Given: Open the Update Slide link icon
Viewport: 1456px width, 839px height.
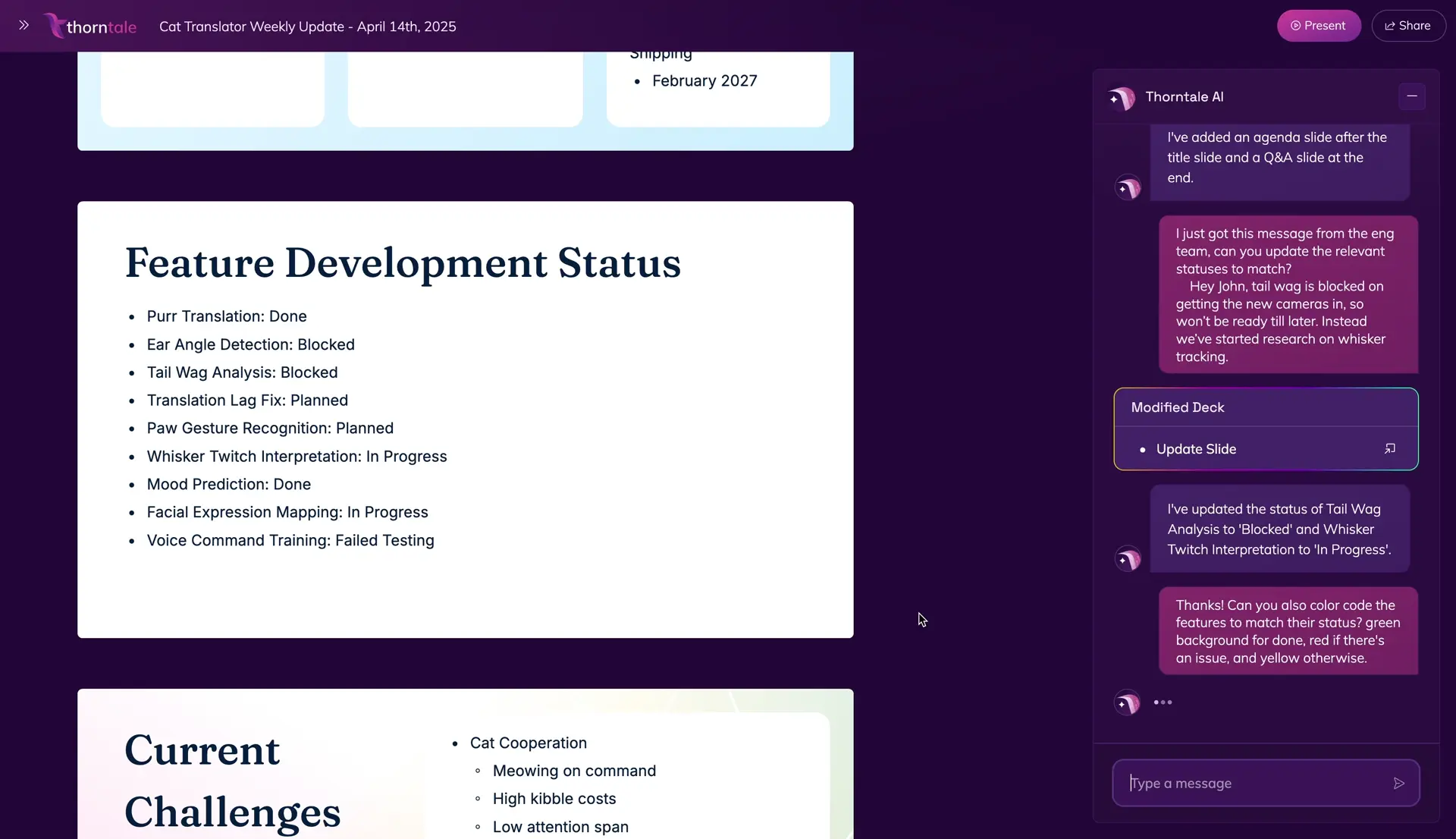Looking at the screenshot, I should [x=1390, y=449].
